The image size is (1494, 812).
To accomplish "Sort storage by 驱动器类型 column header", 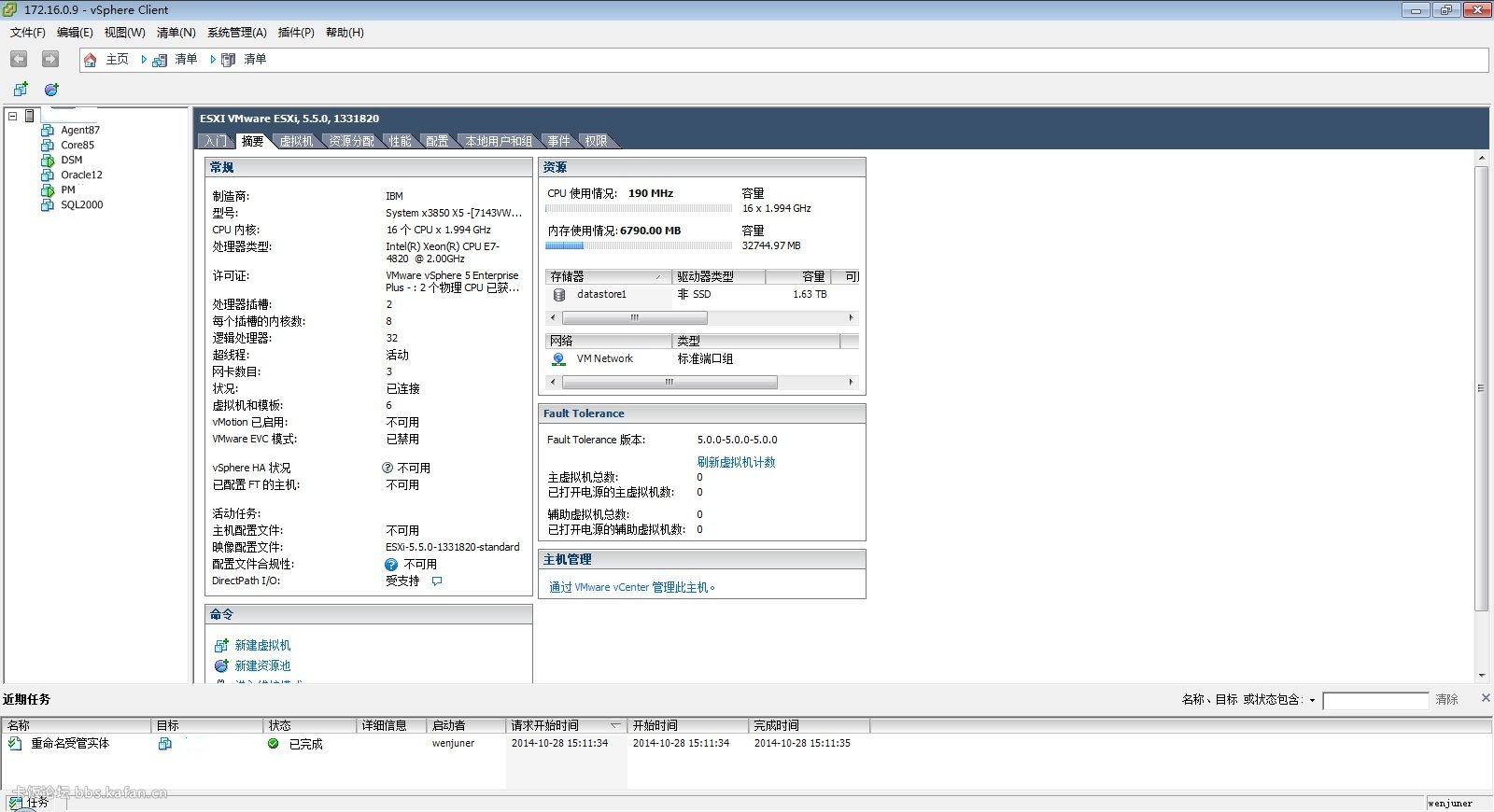I will tap(718, 276).
